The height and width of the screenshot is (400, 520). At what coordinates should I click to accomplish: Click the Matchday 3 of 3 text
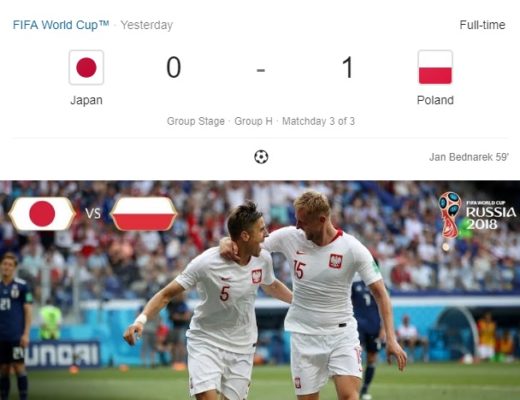tap(318, 121)
